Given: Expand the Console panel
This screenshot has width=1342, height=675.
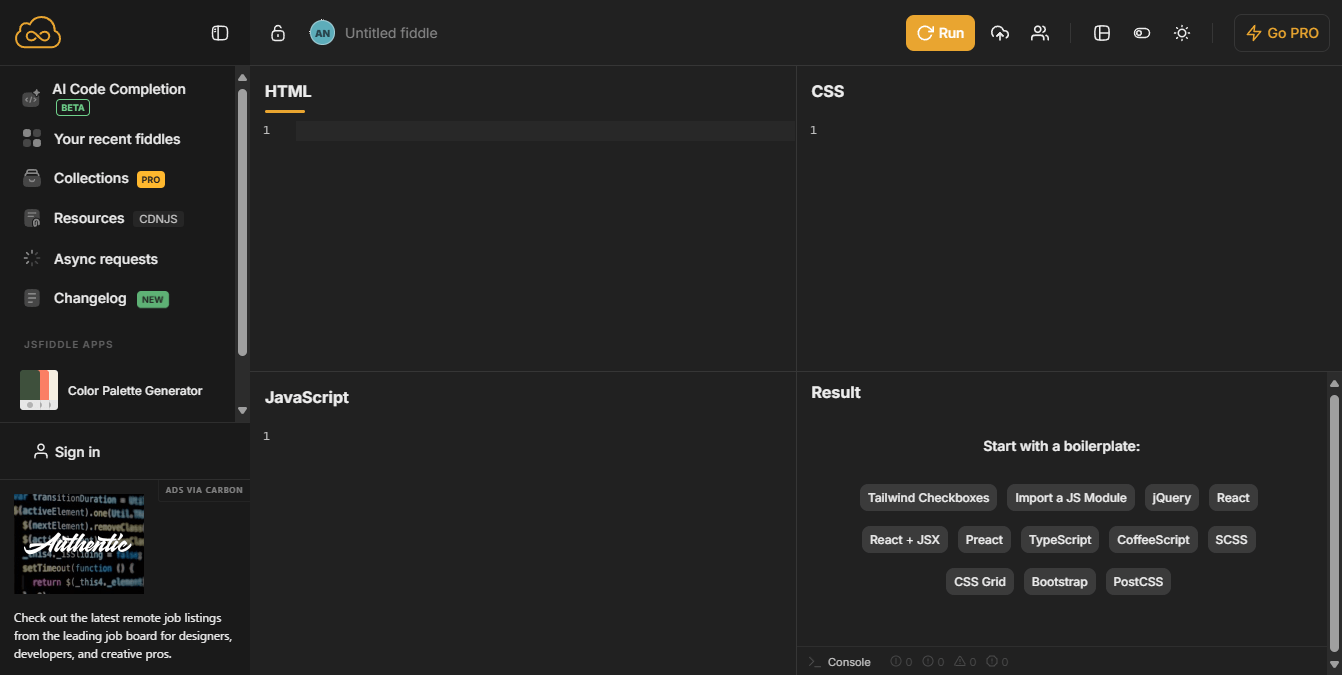Looking at the screenshot, I should point(841,662).
